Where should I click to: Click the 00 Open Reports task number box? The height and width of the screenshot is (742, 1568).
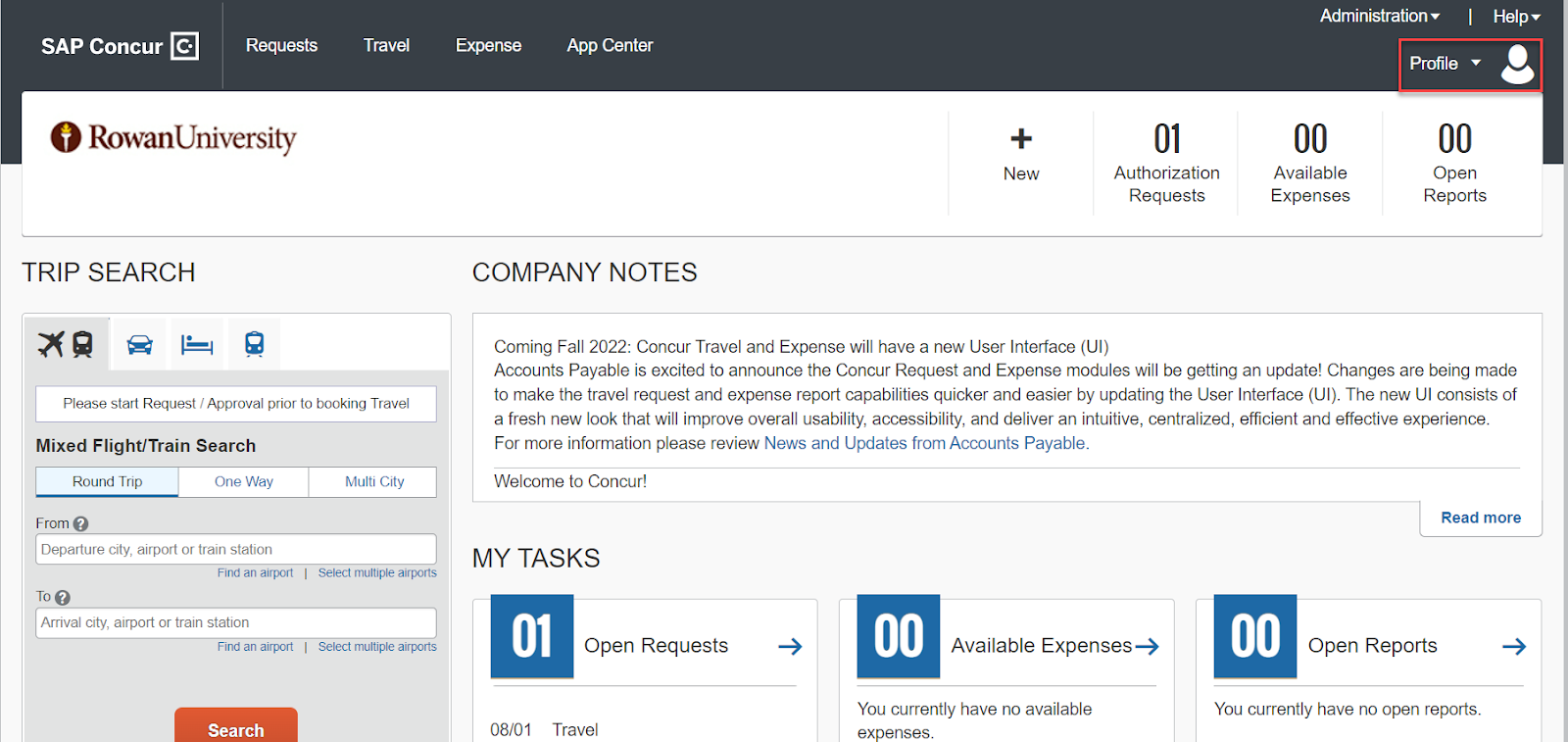tap(1255, 636)
